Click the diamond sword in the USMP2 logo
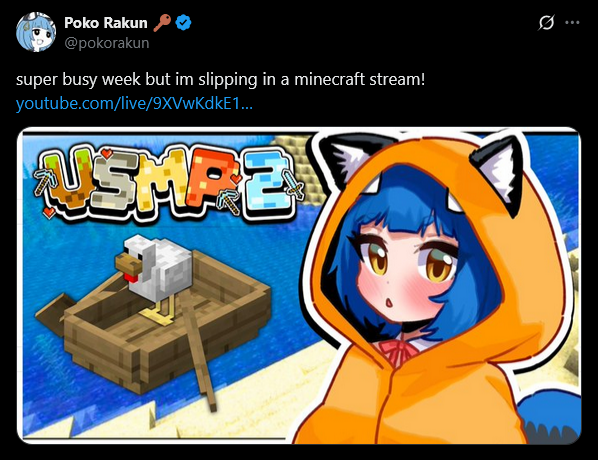This screenshot has width=598, height=460. (x=295, y=185)
